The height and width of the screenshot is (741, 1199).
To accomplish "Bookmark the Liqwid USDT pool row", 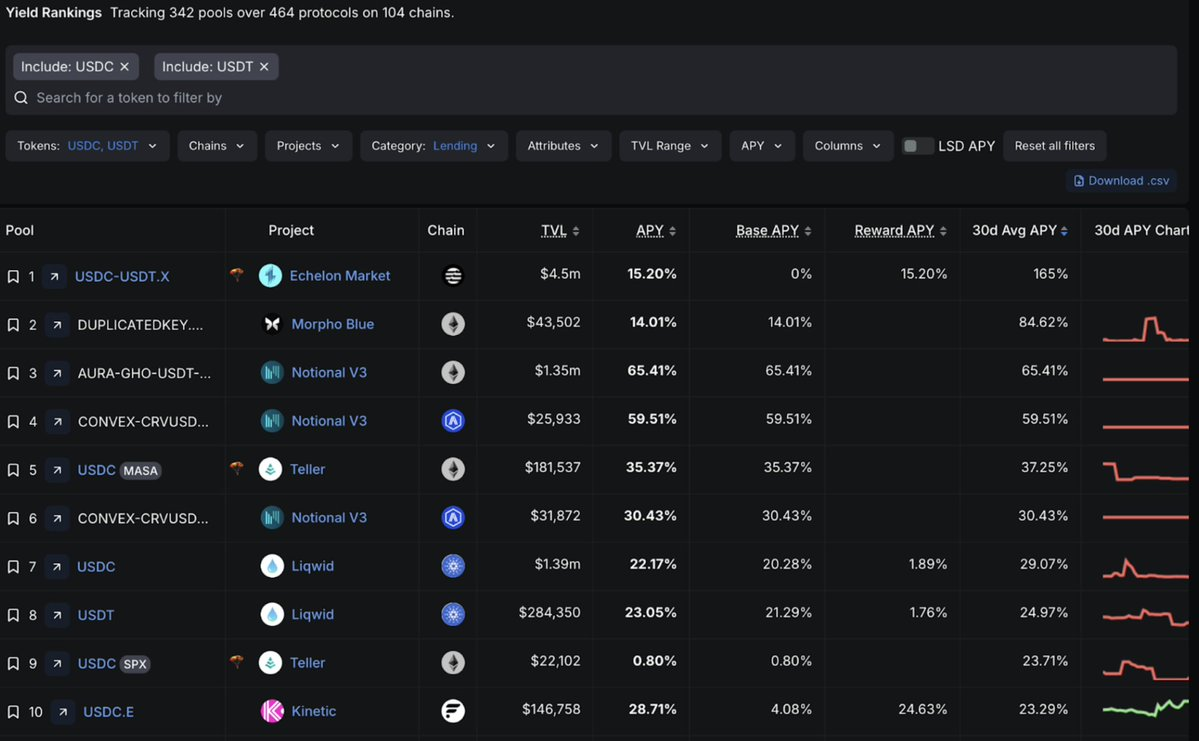I will [13, 615].
